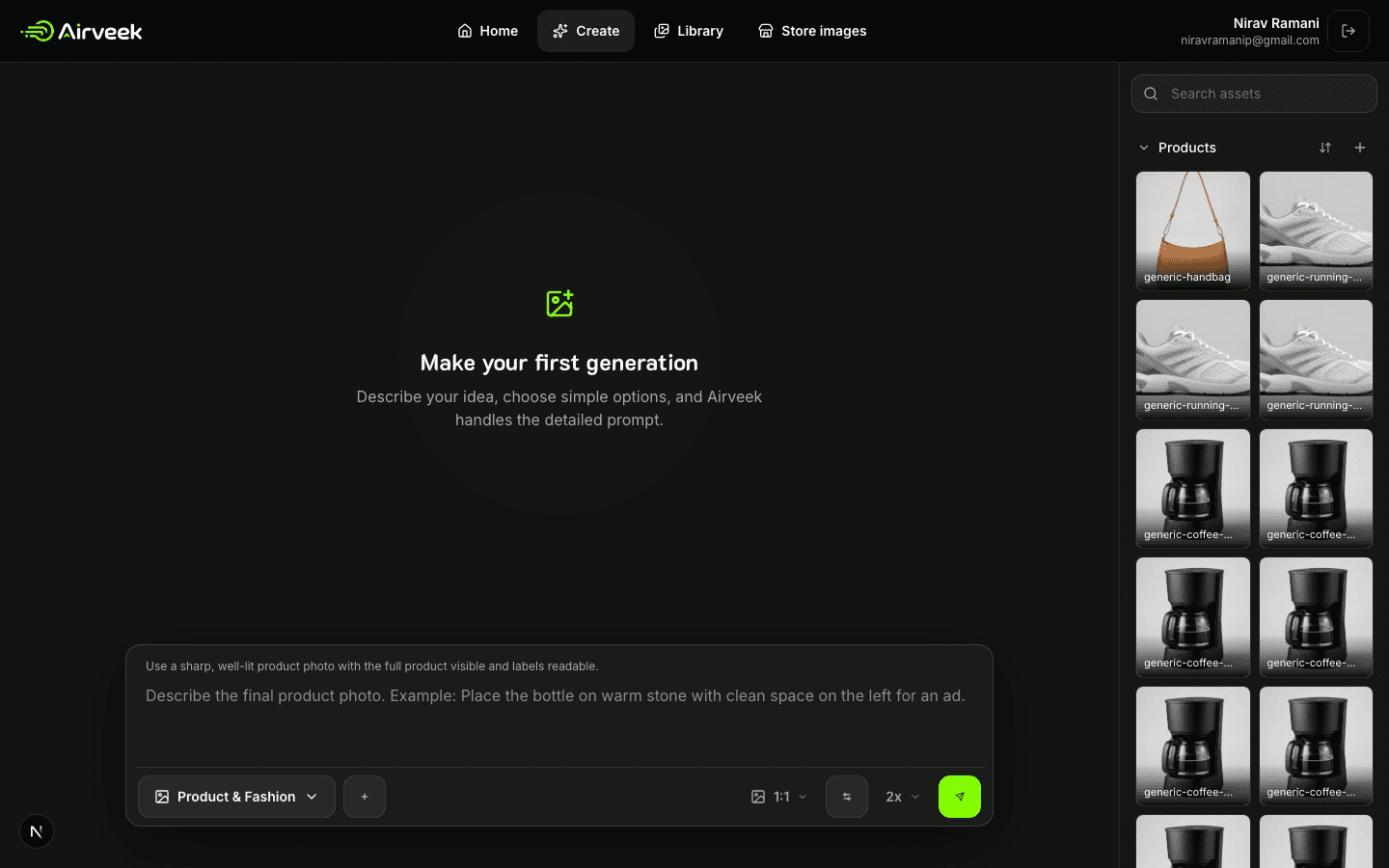Click the "Use a sharp, well-lit product photo" hint

point(372,666)
